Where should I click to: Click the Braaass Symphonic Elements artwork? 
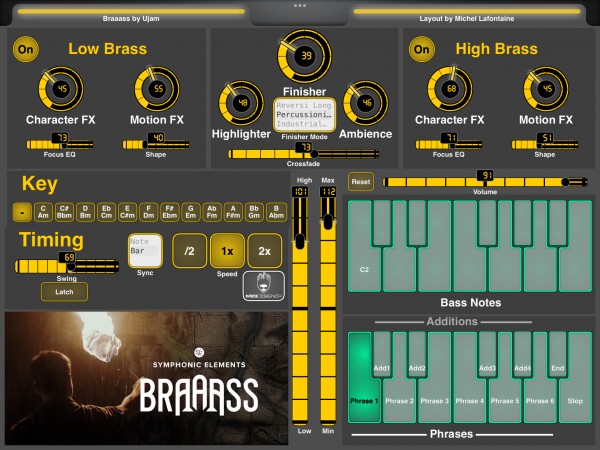click(147, 378)
